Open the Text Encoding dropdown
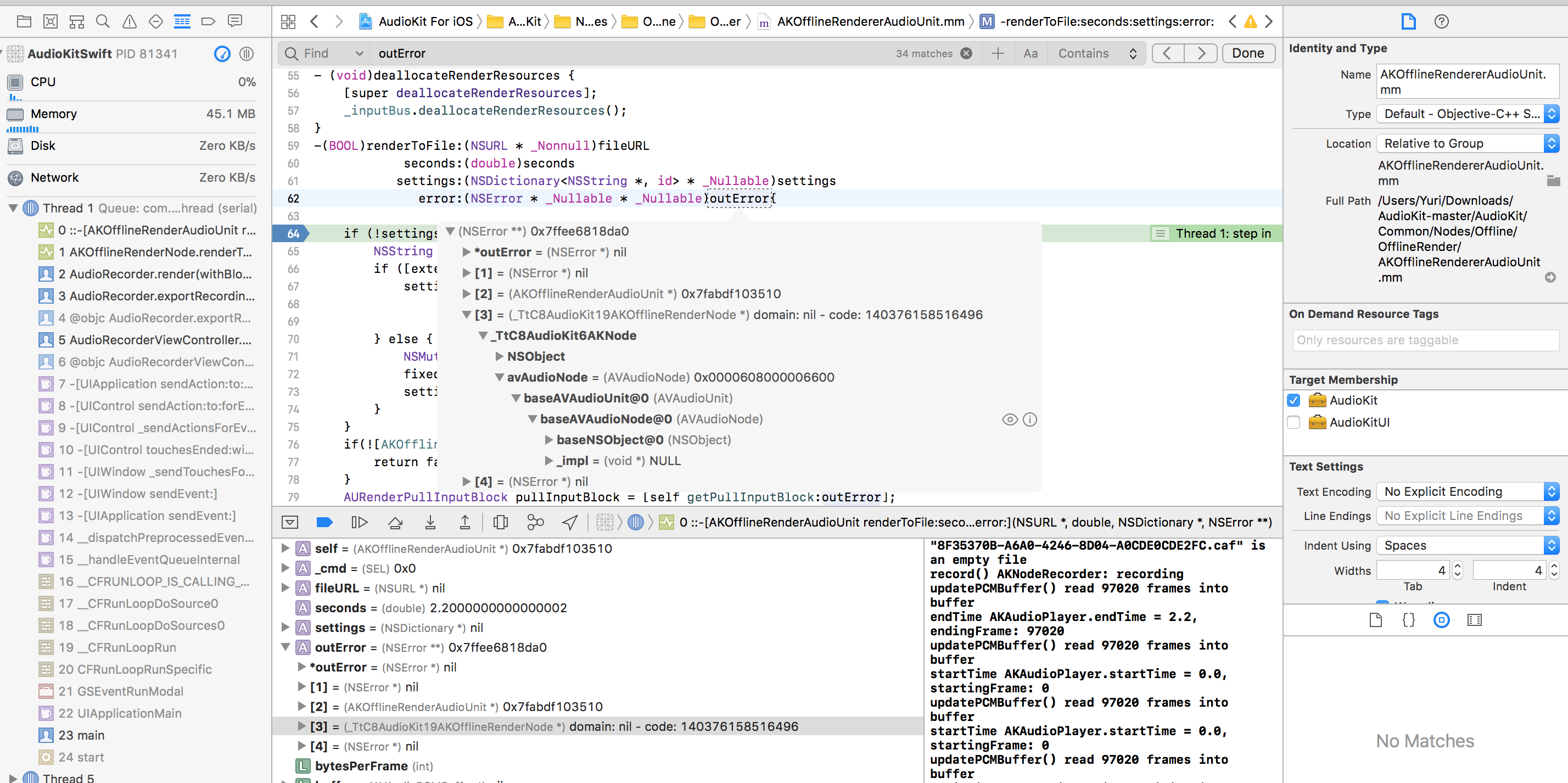The width and height of the screenshot is (1568, 783). pyautogui.click(x=1468, y=491)
